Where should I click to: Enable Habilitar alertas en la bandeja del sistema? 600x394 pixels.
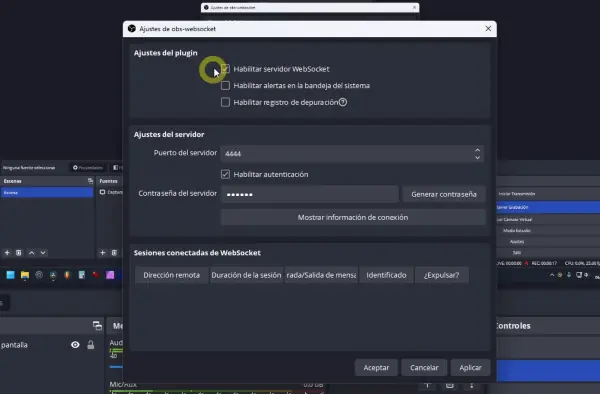[225, 85]
